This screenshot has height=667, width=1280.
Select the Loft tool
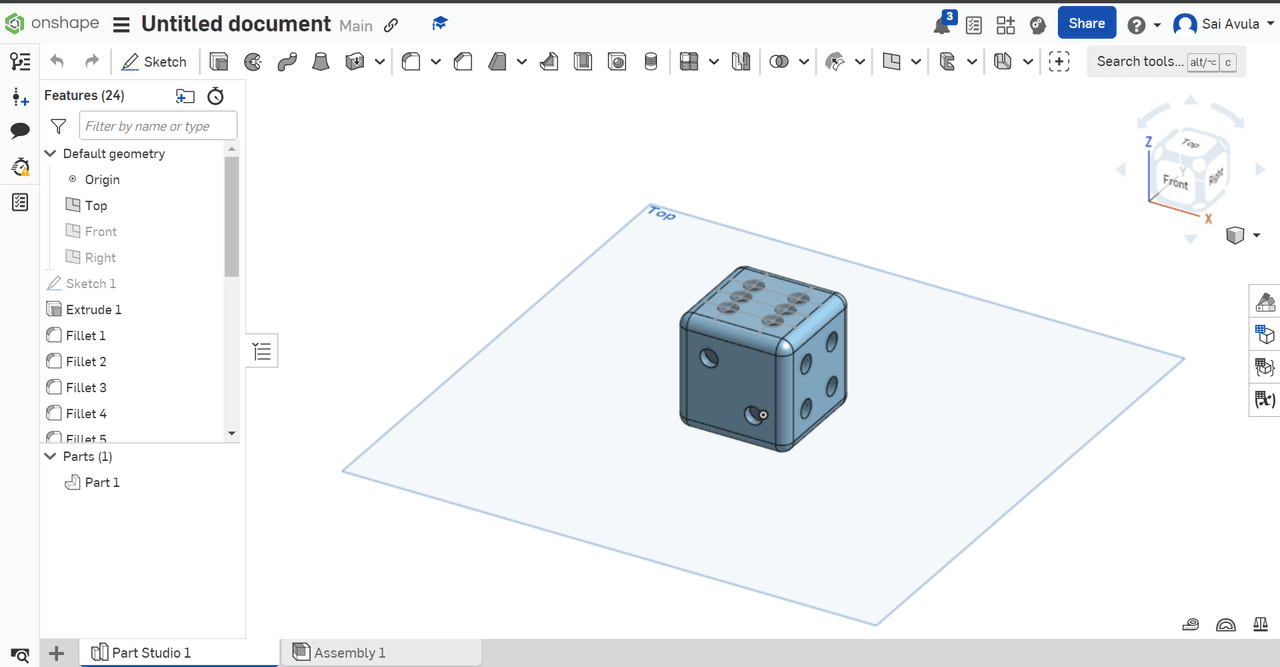point(320,62)
